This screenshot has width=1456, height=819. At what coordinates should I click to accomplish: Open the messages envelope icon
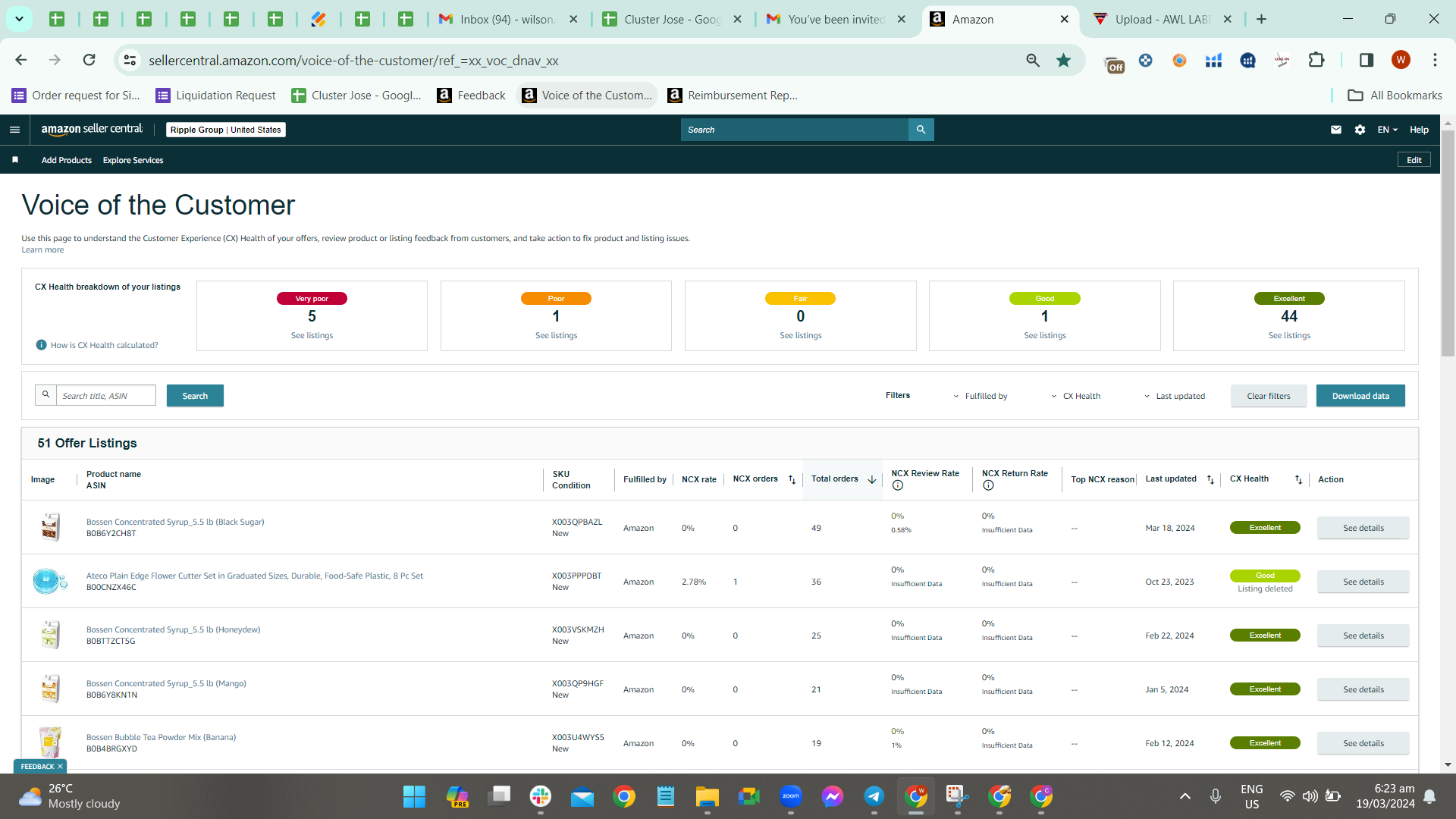pos(1335,130)
